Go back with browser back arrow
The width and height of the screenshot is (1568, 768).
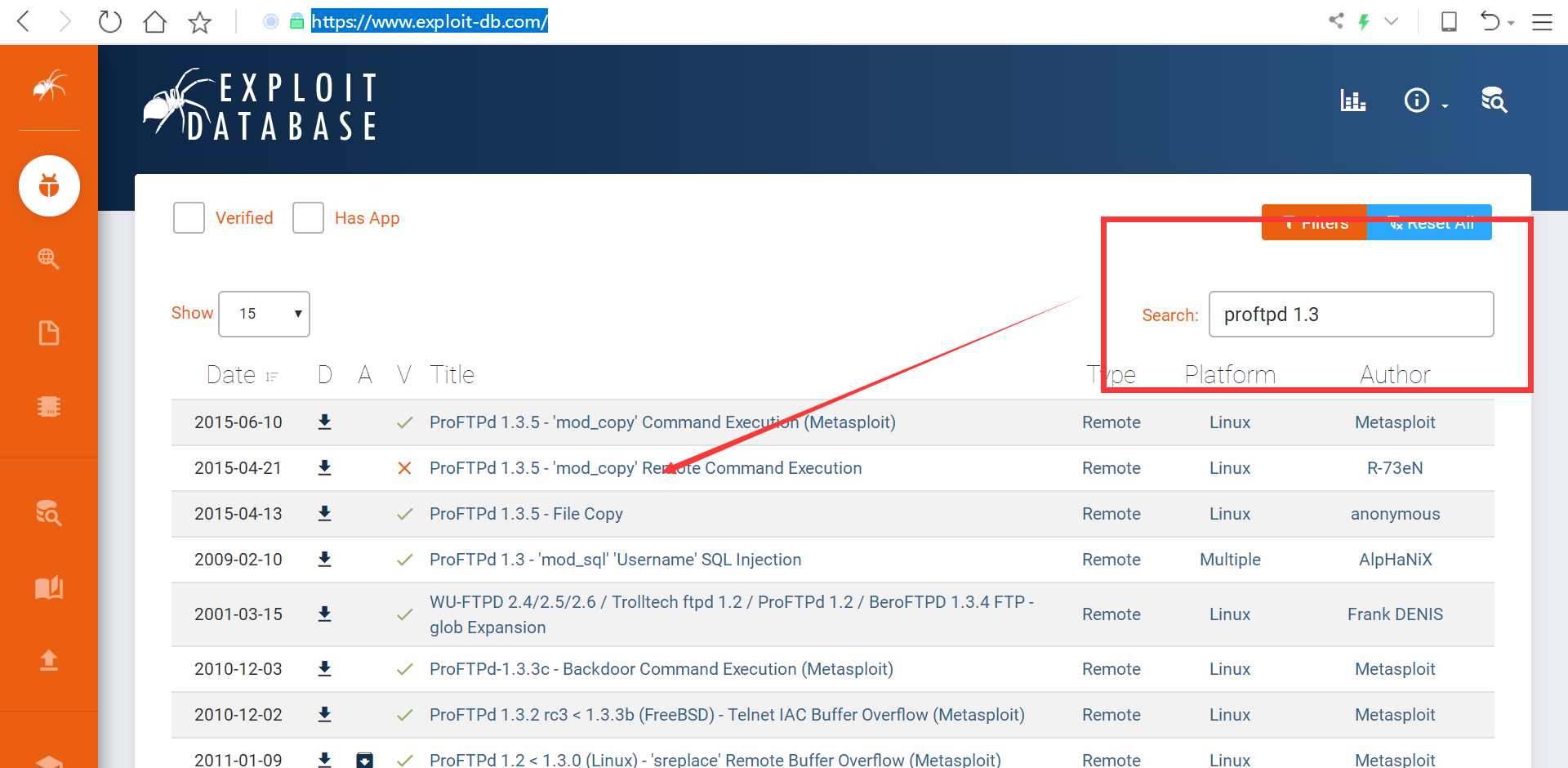tap(24, 21)
